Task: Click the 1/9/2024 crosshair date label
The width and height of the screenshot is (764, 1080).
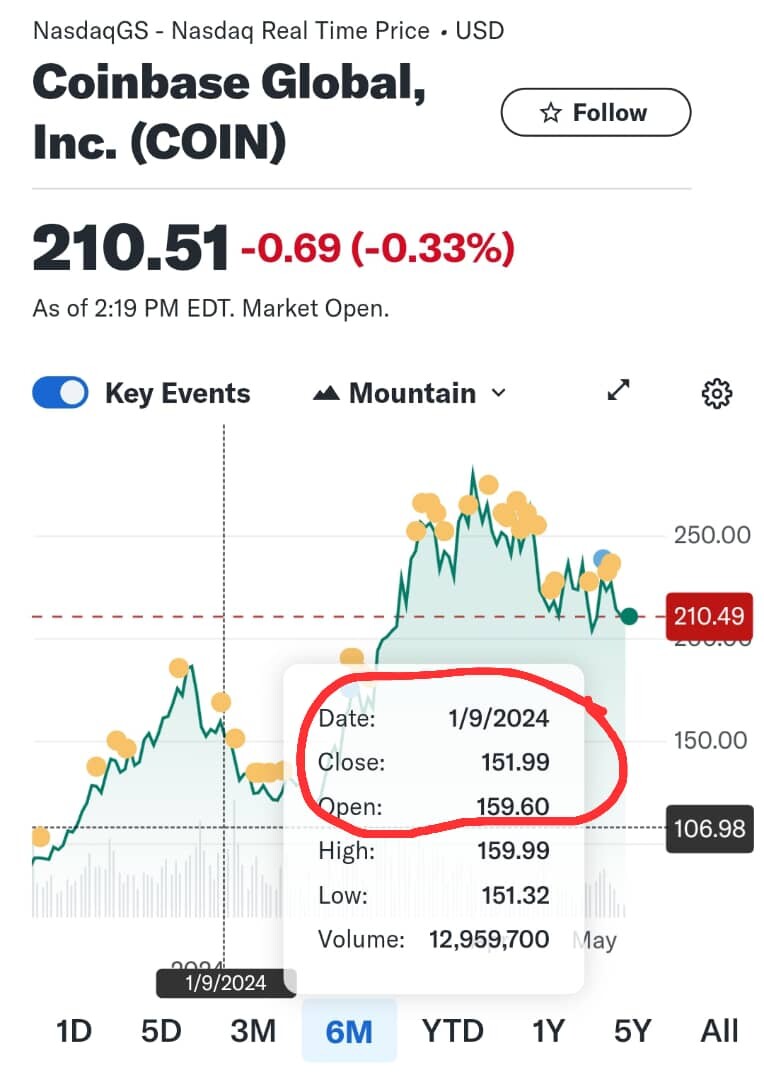Action: [226, 983]
